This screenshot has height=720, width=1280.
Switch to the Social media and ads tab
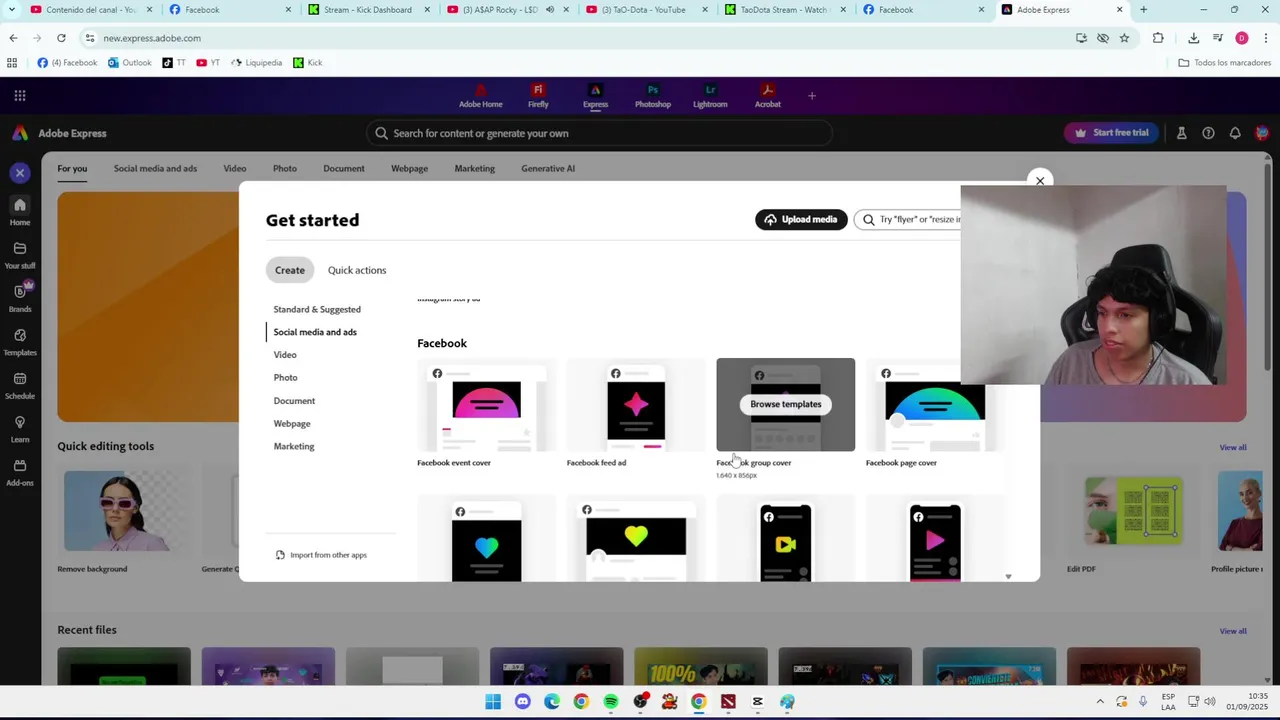pos(155,168)
